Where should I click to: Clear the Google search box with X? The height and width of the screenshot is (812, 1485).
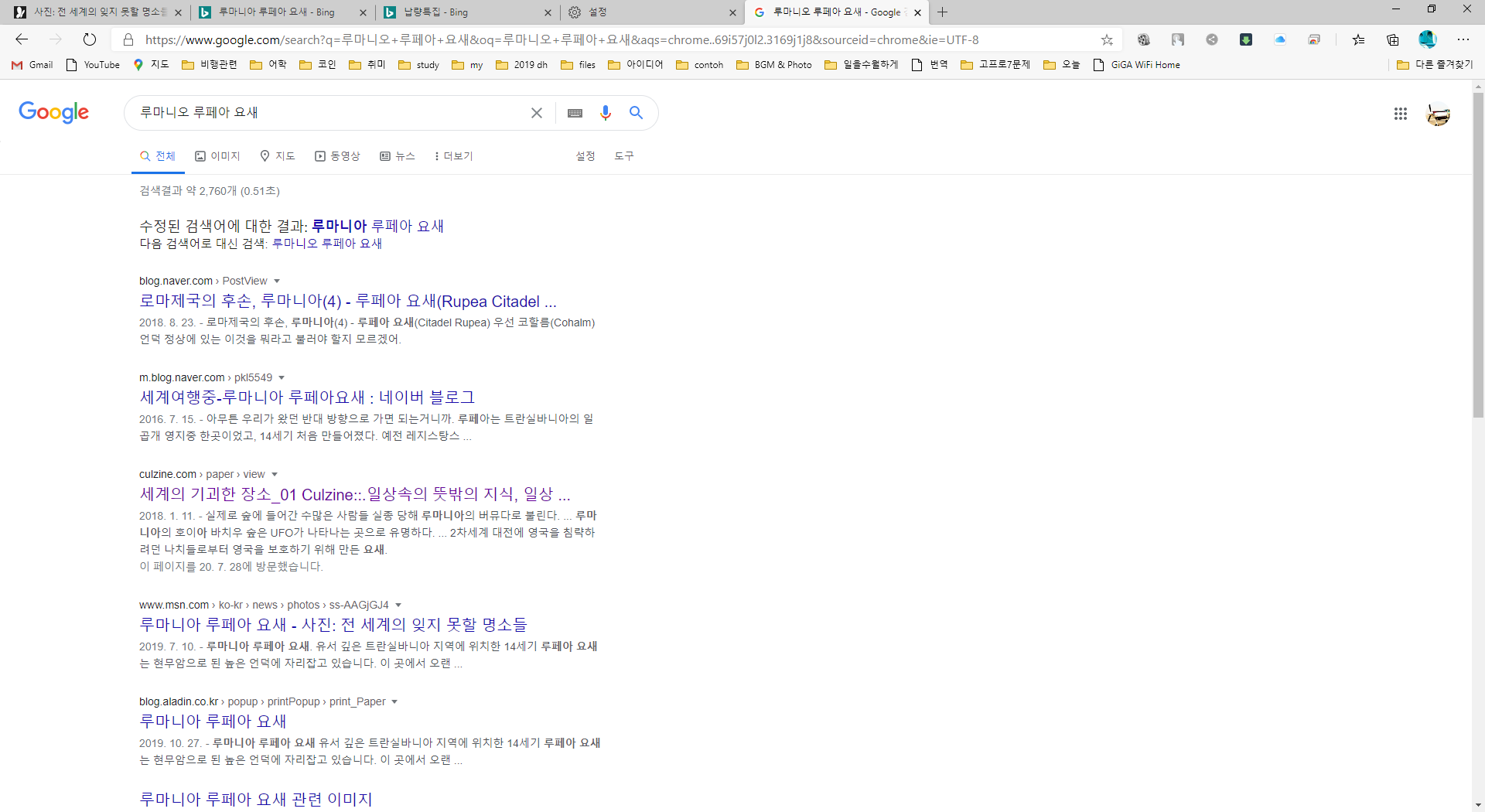[x=537, y=113]
